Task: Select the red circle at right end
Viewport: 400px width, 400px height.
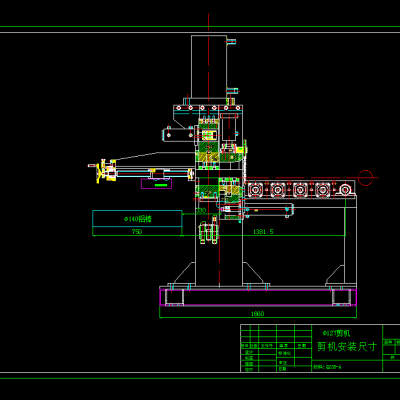Action: [366, 177]
